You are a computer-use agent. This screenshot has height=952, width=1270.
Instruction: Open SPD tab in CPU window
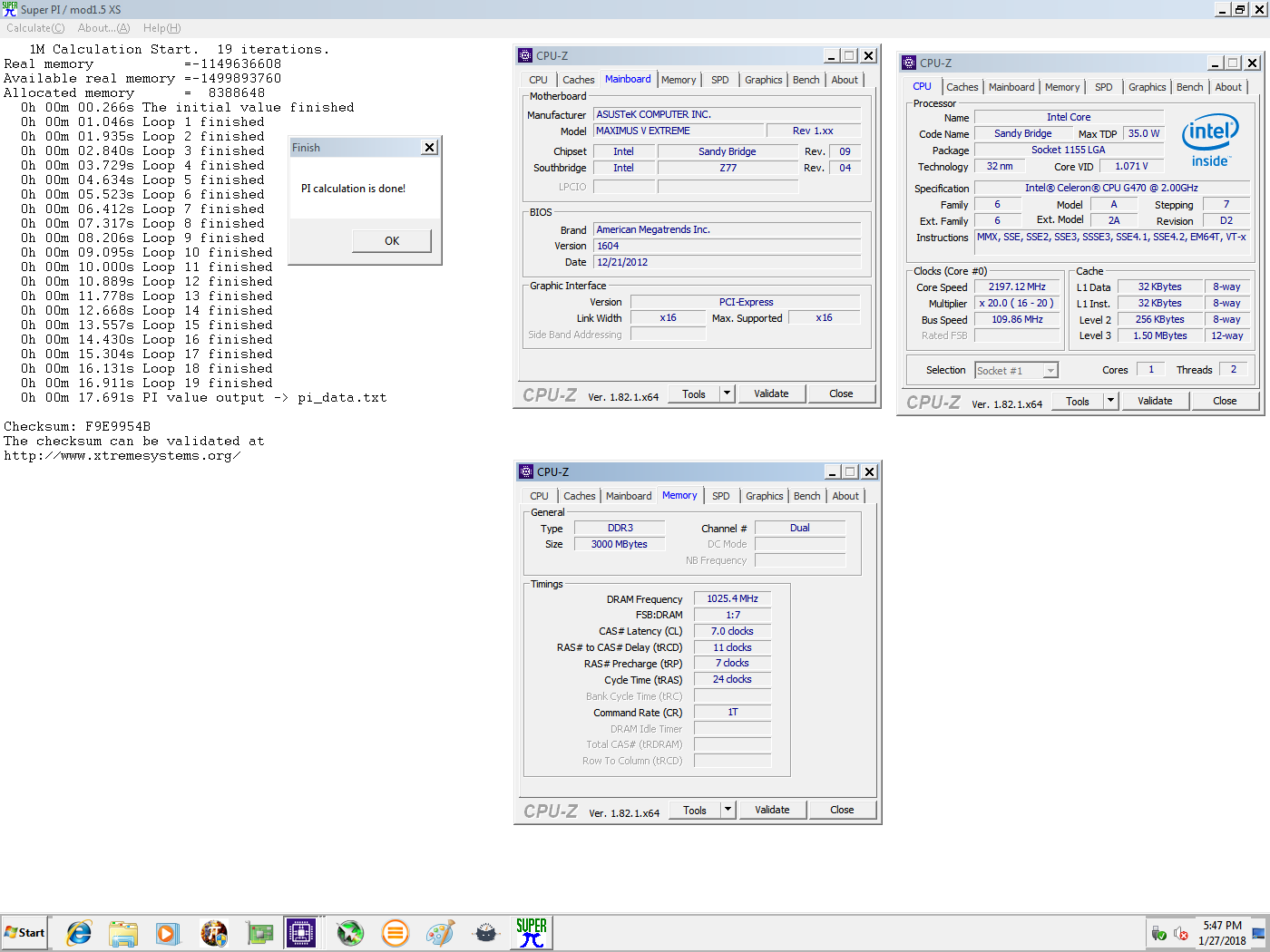(1104, 87)
